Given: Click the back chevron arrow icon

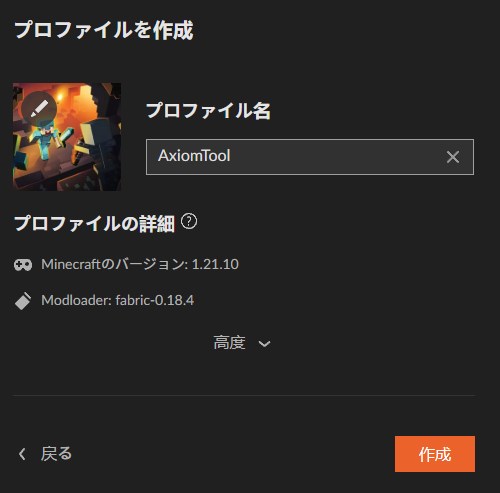Looking at the screenshot, I should pos(22,454).
